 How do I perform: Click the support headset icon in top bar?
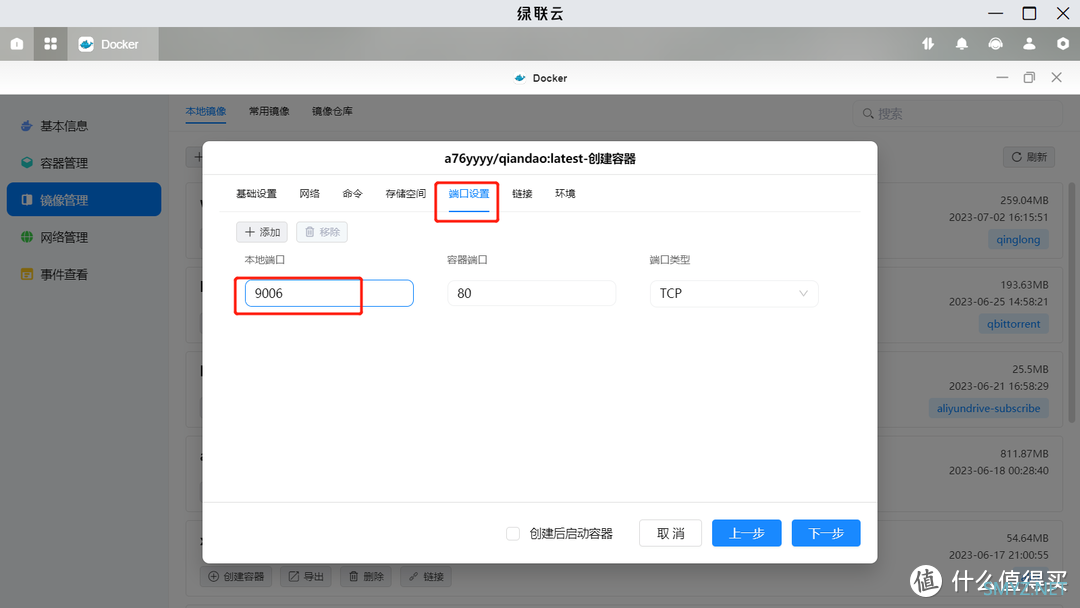995,44
